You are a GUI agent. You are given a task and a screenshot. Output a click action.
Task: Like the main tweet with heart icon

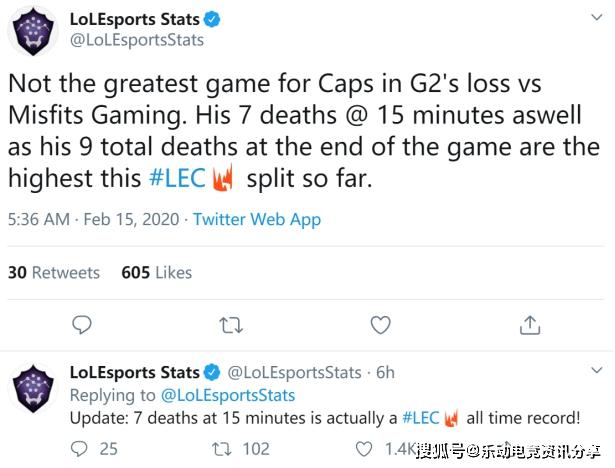[380, 325]
